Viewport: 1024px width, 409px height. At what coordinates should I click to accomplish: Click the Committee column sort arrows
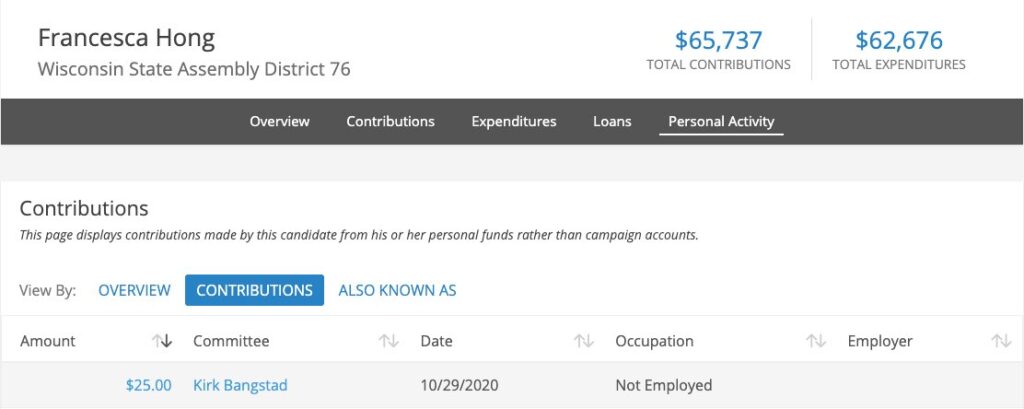point(389,341)
